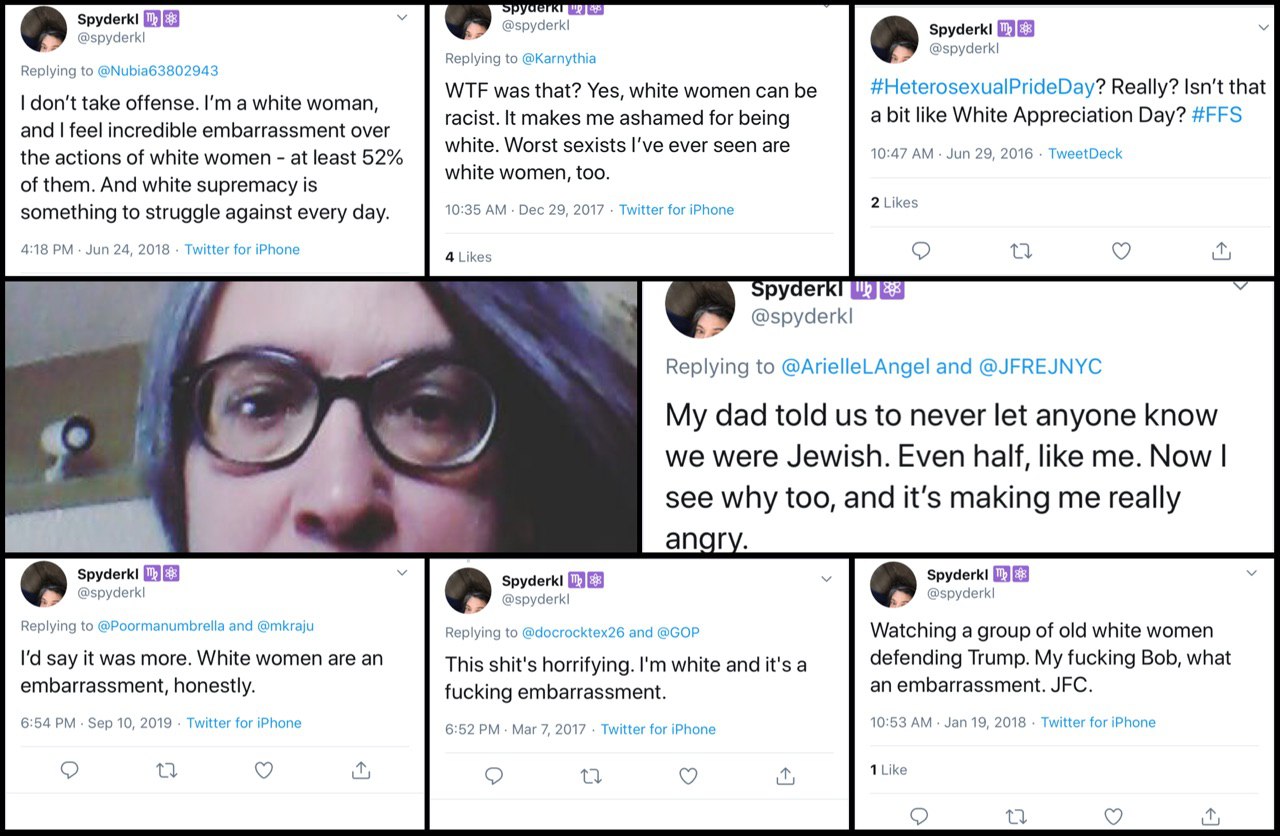Like the Jan 19, 2018 tweet
1280x836 pixels.
[1113, 817]
